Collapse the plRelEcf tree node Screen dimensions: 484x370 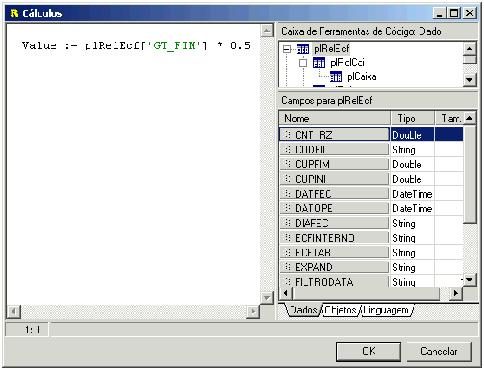click(287, 49)
